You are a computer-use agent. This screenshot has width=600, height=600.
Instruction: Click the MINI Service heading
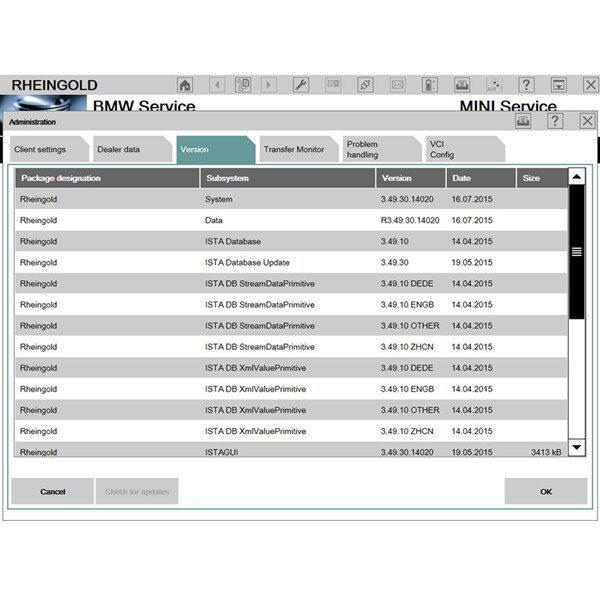[508, 105]
